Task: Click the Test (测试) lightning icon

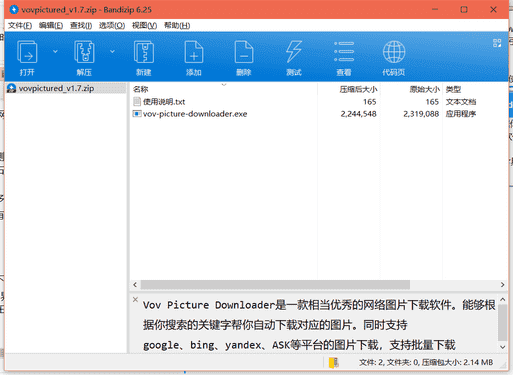Action: coord(294,51)
